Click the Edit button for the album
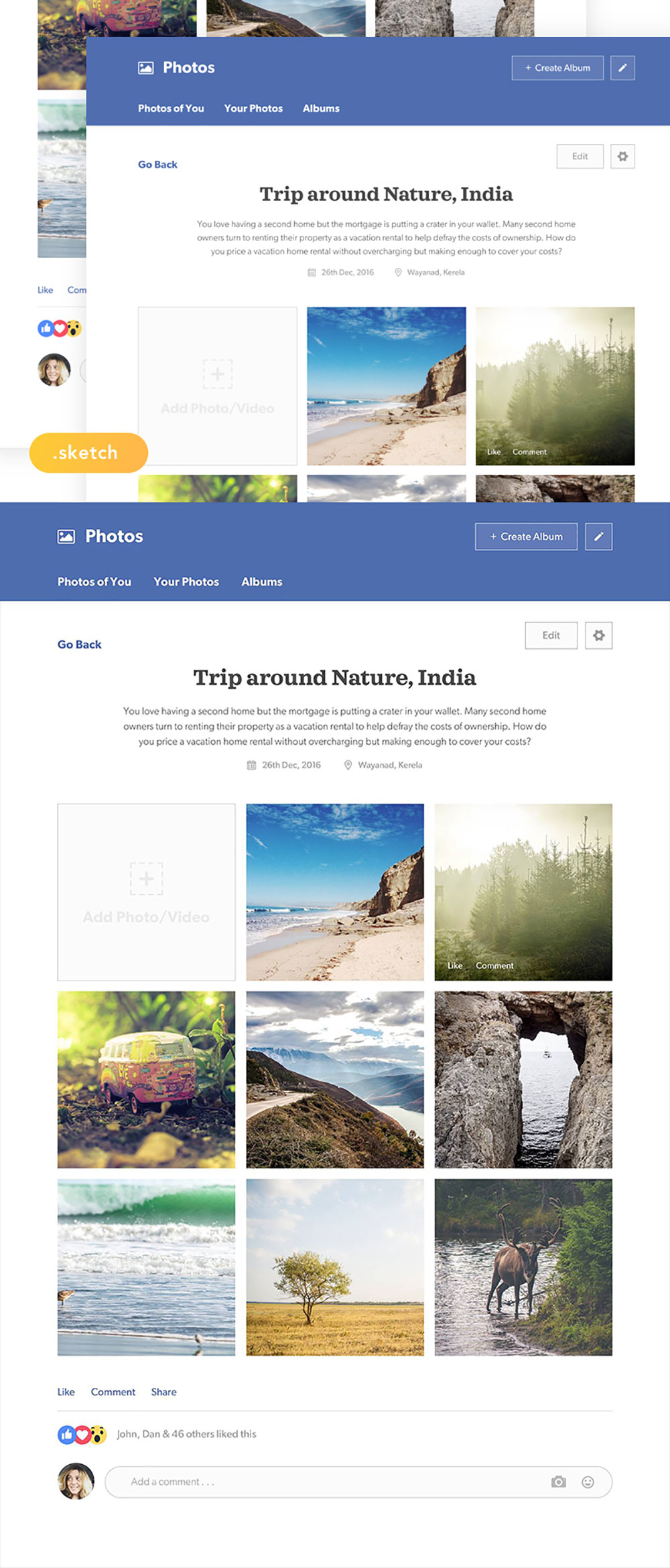The height and width of the screenshot is (1568, 670). click(551, 636)
